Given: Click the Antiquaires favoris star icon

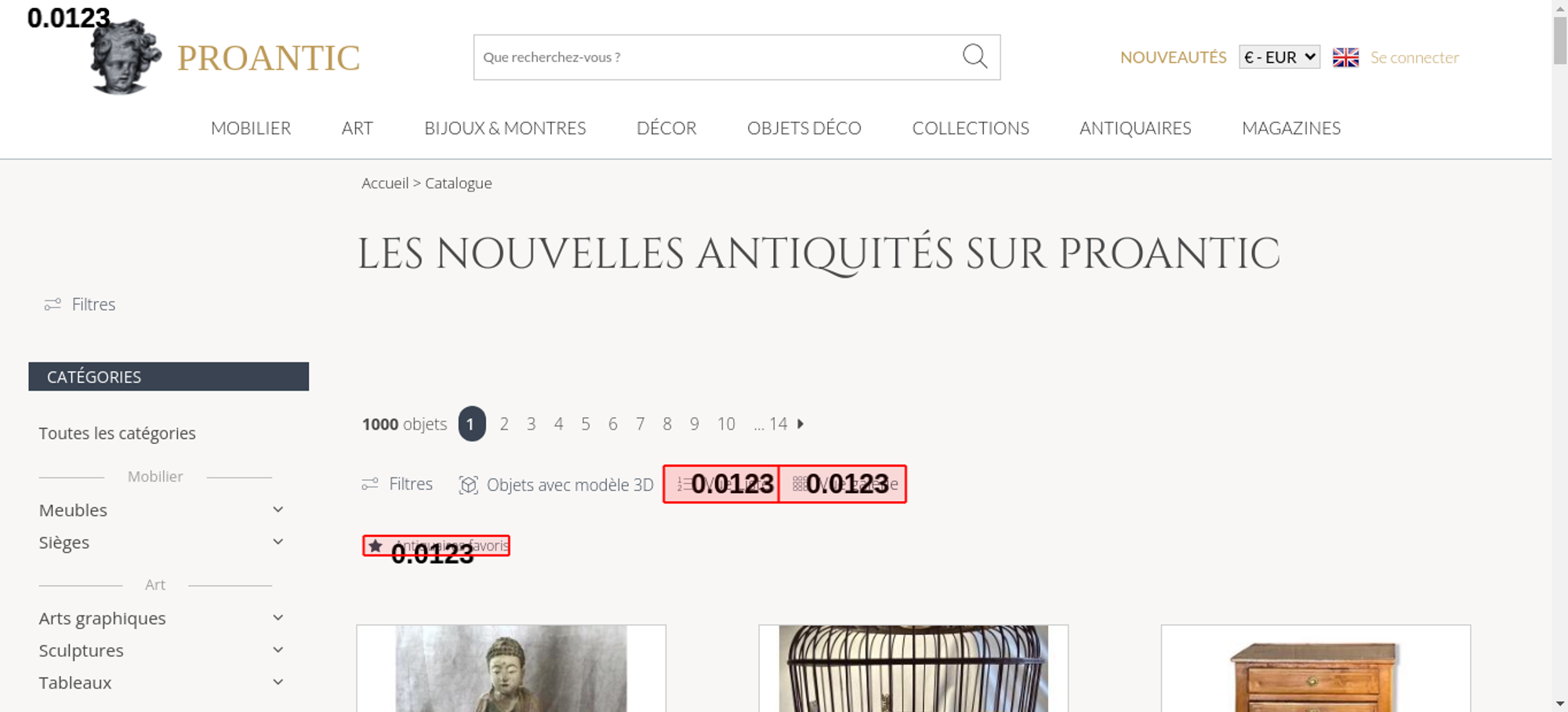Looking at the screenshot, I should pos(376,546).
